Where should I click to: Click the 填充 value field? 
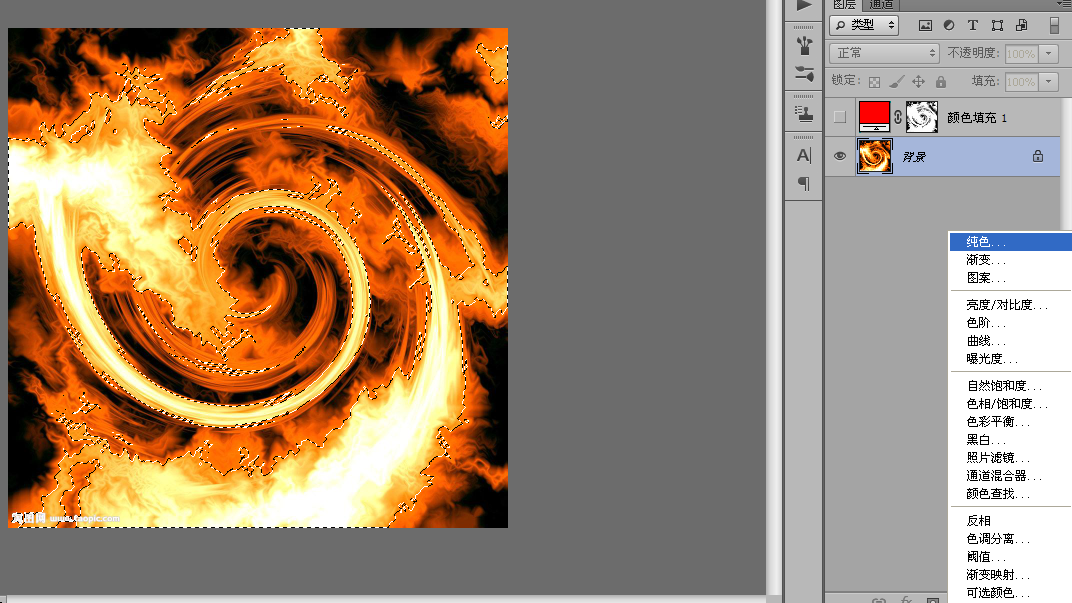click(1021, 82)
